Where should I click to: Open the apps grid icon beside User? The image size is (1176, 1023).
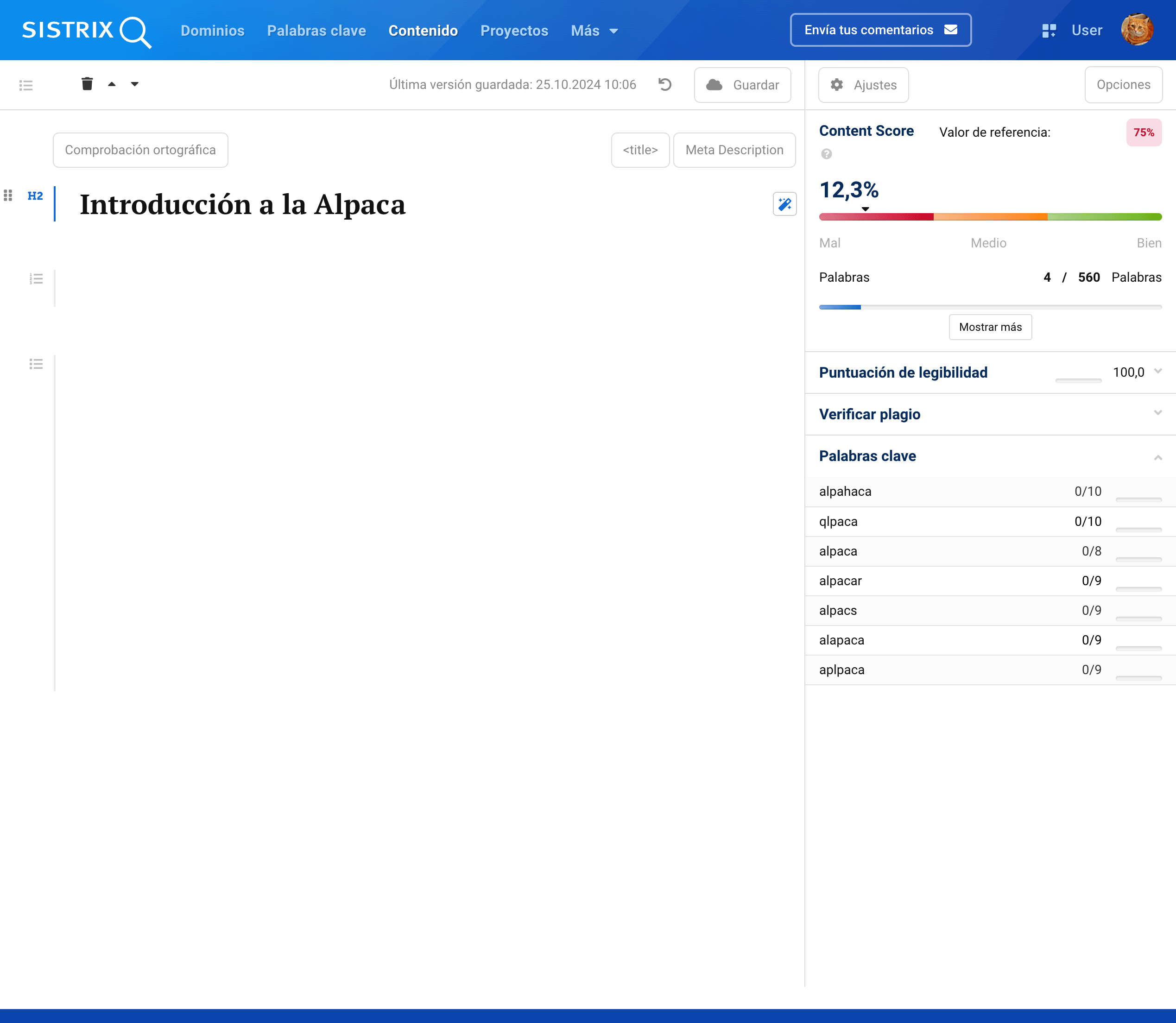1049,30
